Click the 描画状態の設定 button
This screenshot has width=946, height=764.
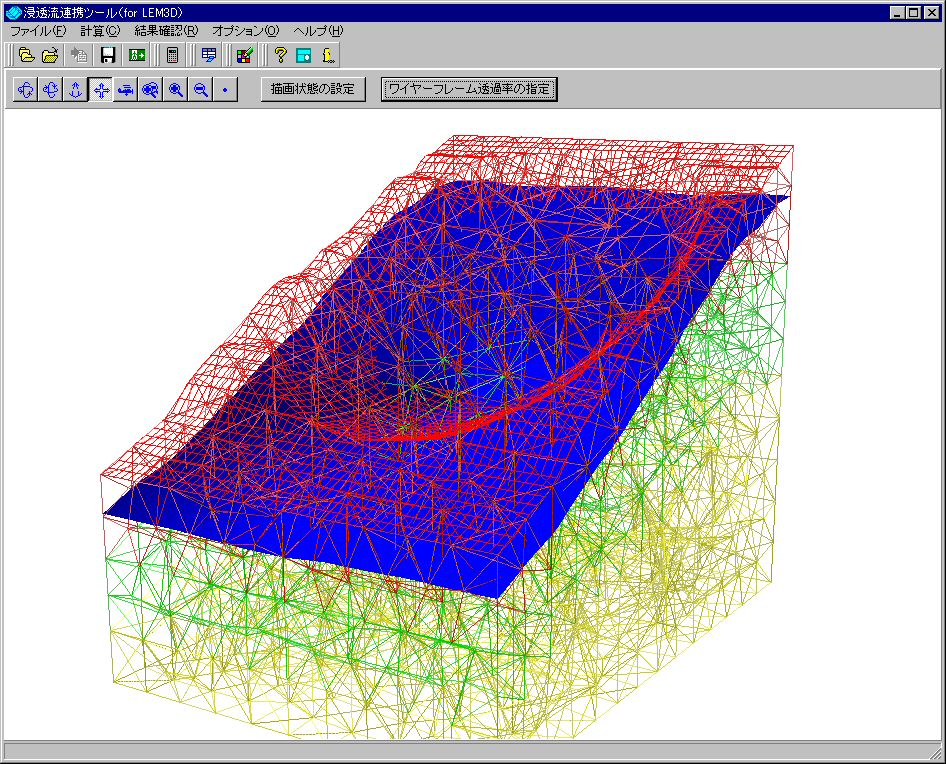pos(313,89)
